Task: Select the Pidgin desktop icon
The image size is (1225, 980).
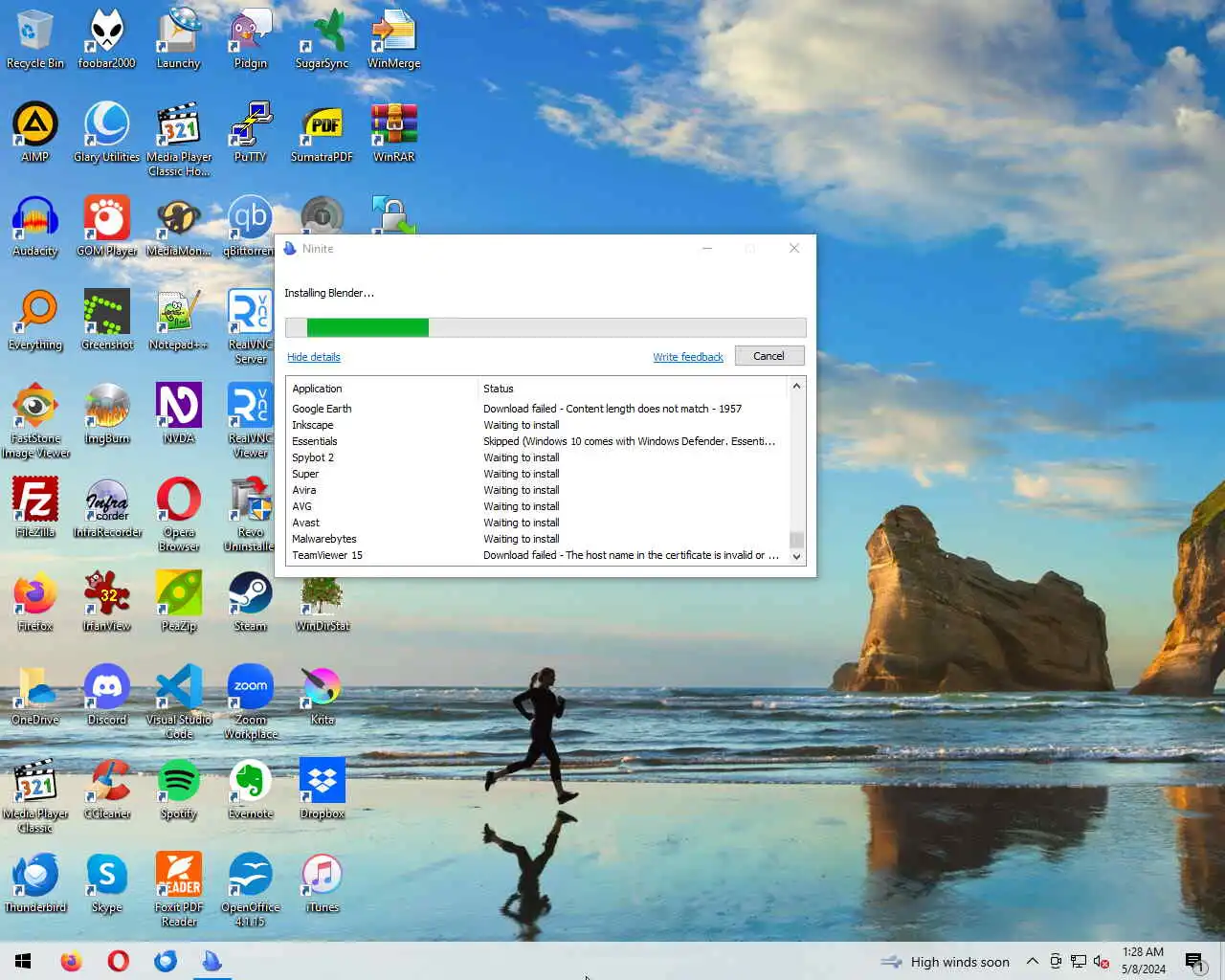Action: point(250,38)
